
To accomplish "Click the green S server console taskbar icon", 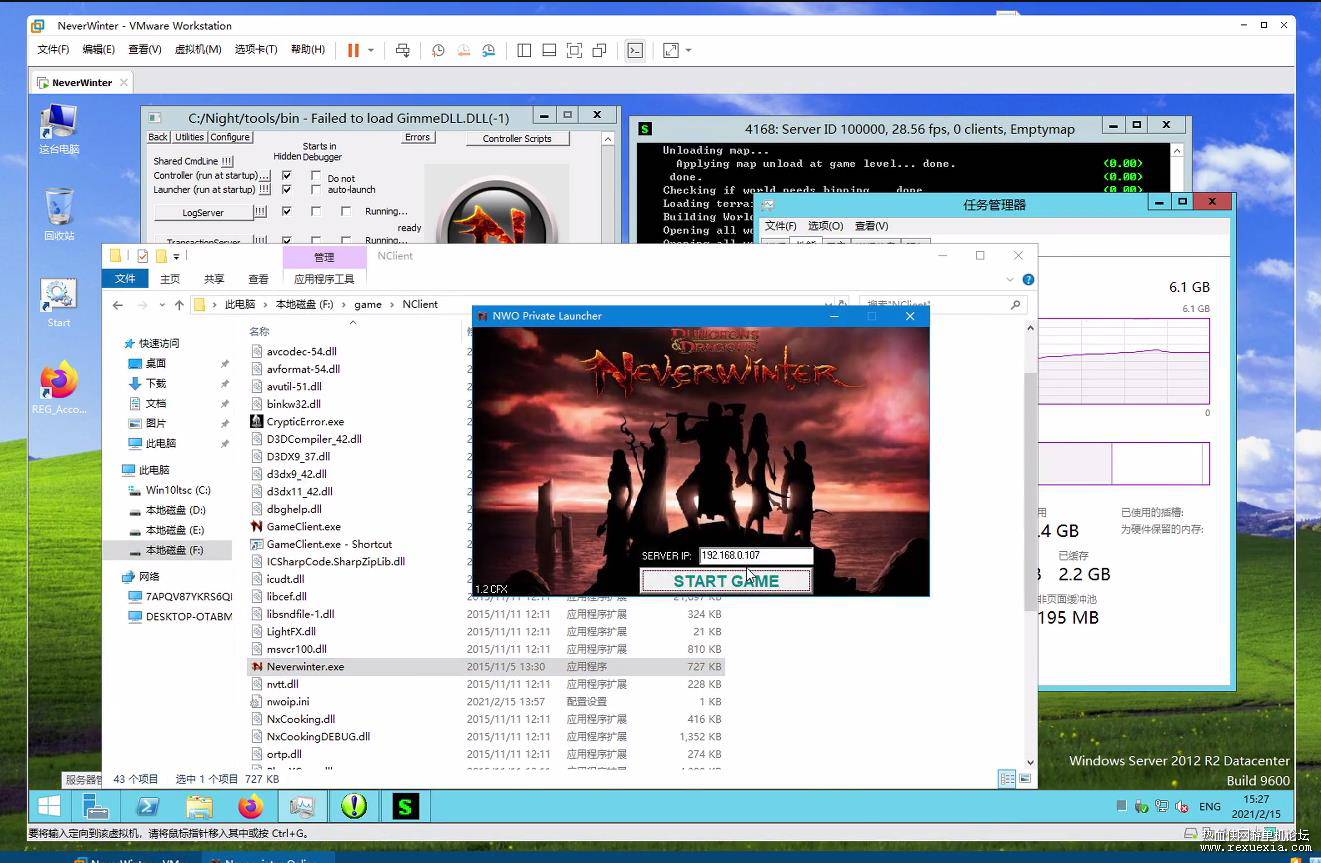I will 405,806.
